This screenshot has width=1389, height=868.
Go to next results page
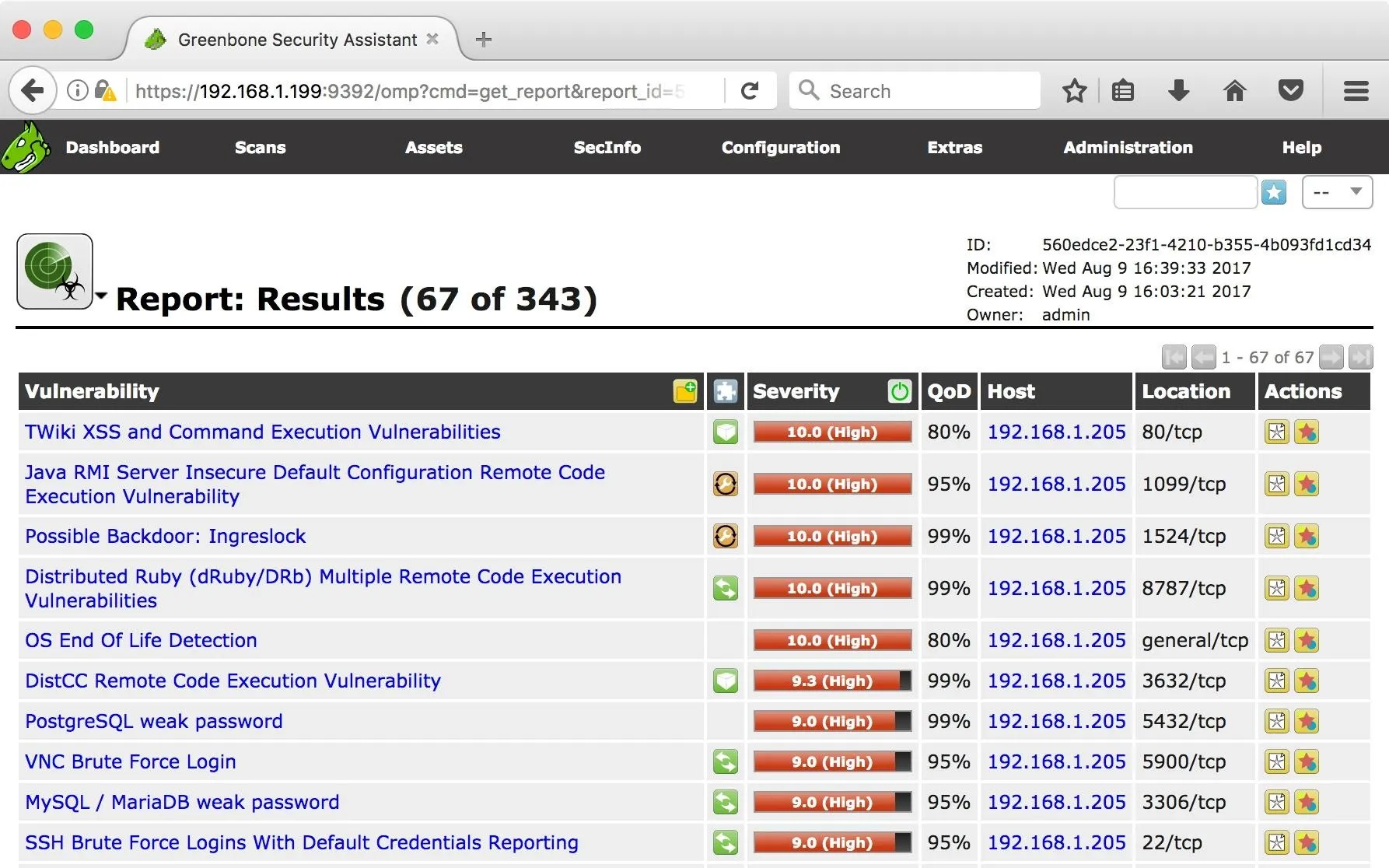tap(1331, 357)
